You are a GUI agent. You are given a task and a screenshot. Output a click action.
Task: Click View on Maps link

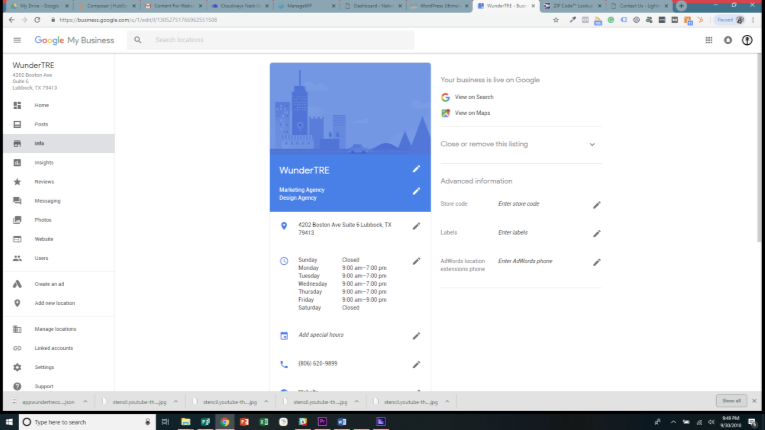point(472,113)
